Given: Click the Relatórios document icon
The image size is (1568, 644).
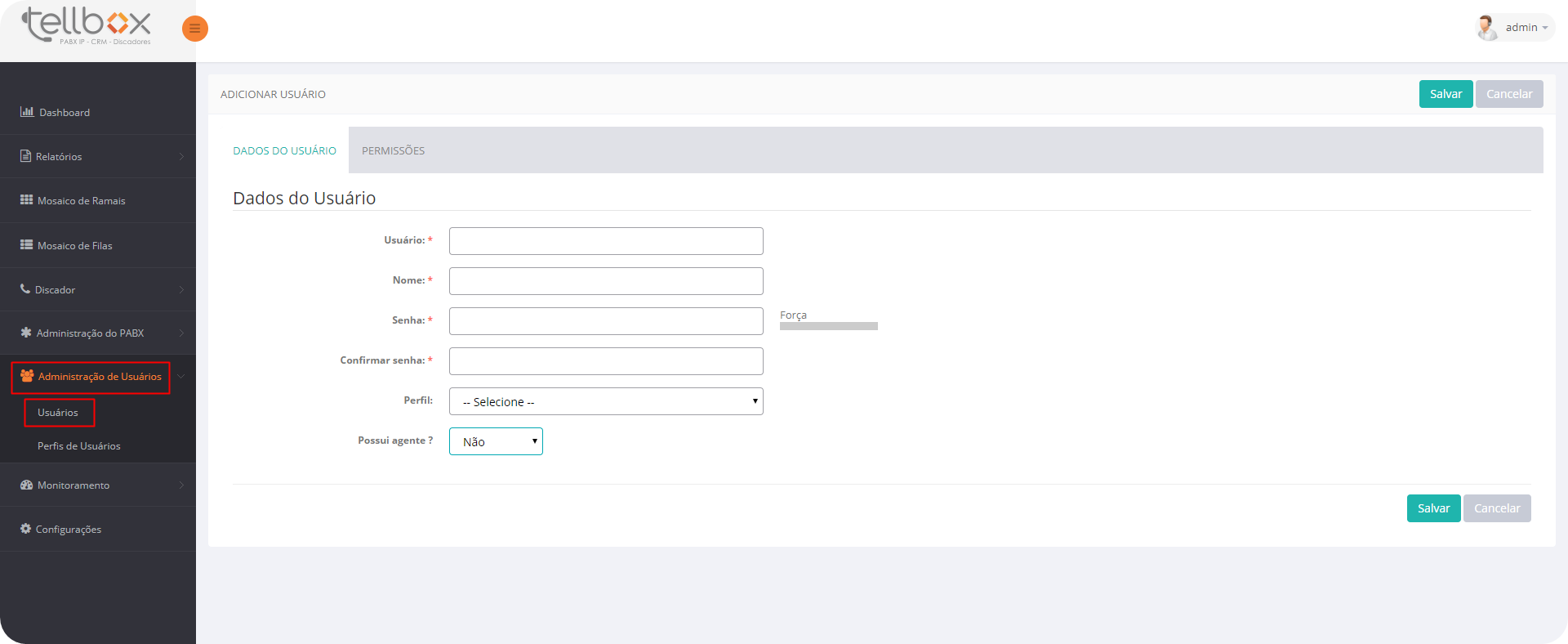Looking at the screenshot, I should coord(26,156).
